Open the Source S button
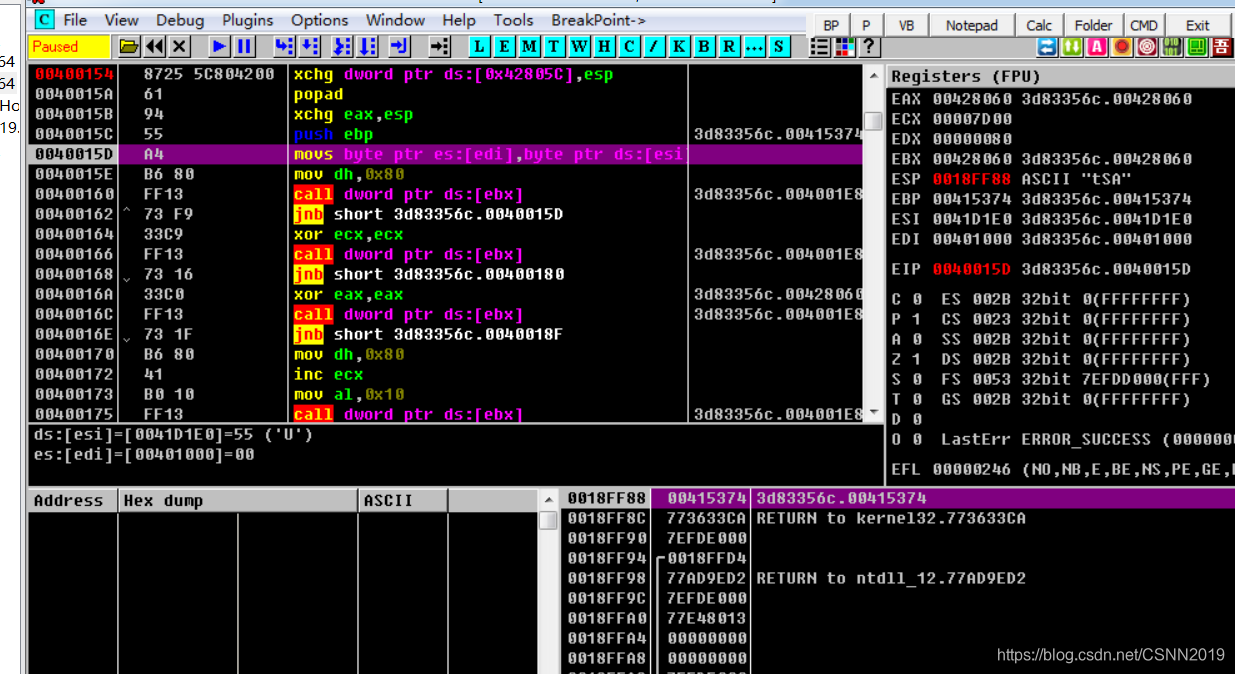The height and width of the screenshot is (674, 1235). (778, 46)
